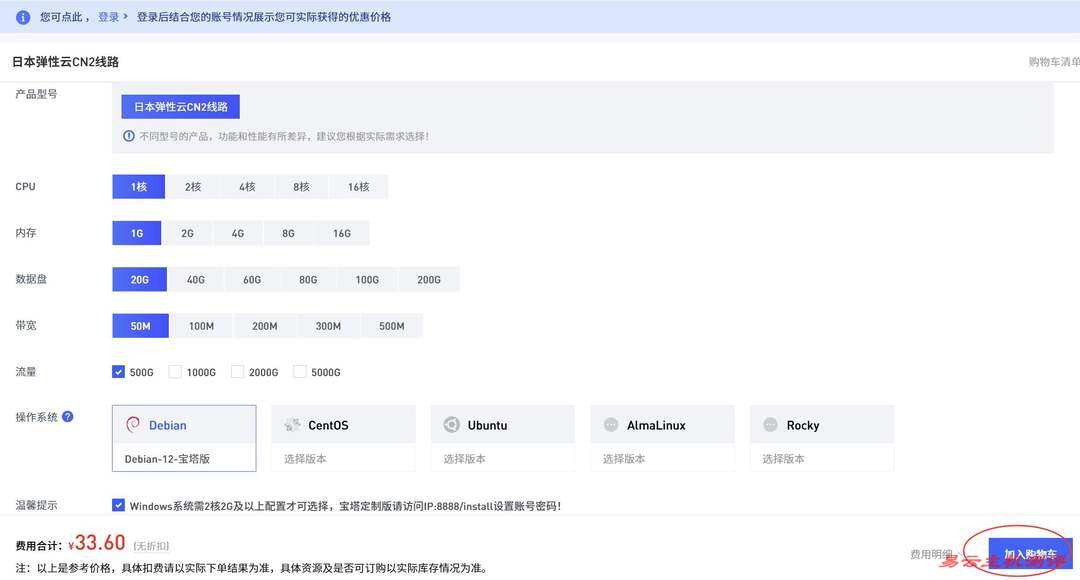Set bandwidth to 50M

click(141, 326)
